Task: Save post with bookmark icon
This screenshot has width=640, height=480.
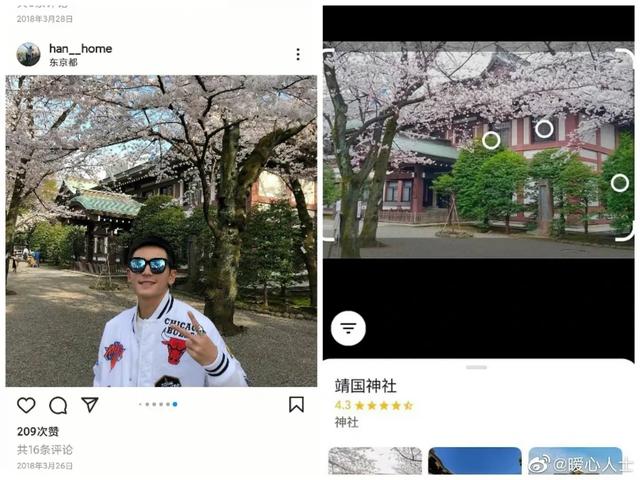Action: pyautogui.click(x=296, y=404)
